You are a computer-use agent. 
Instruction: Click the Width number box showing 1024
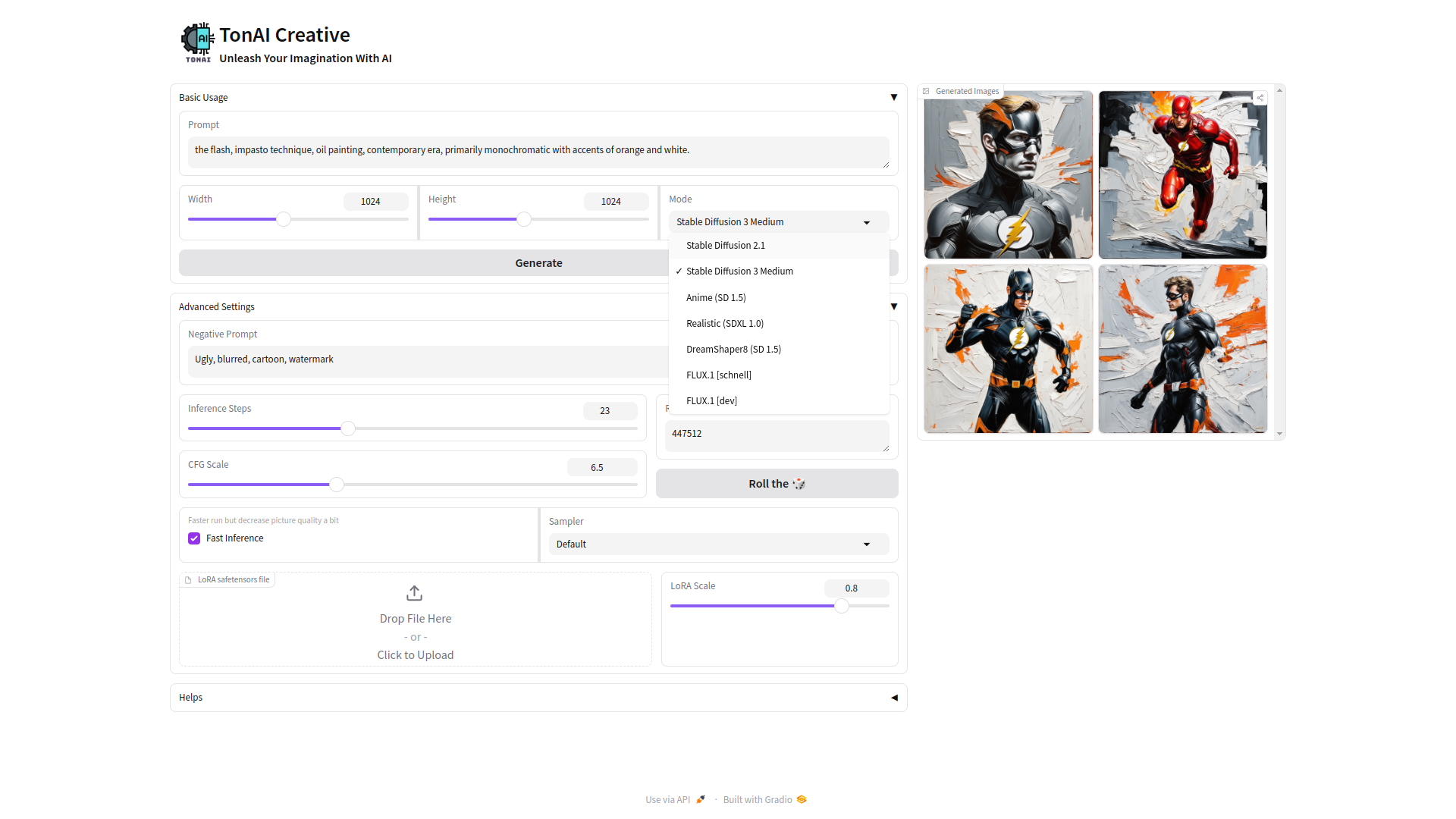pos(376,202)
